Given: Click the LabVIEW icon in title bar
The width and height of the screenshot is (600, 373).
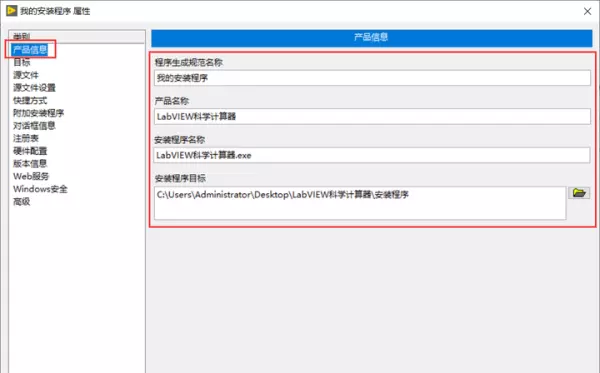Looking at the screenshot, I should click(x=11, y=11).
